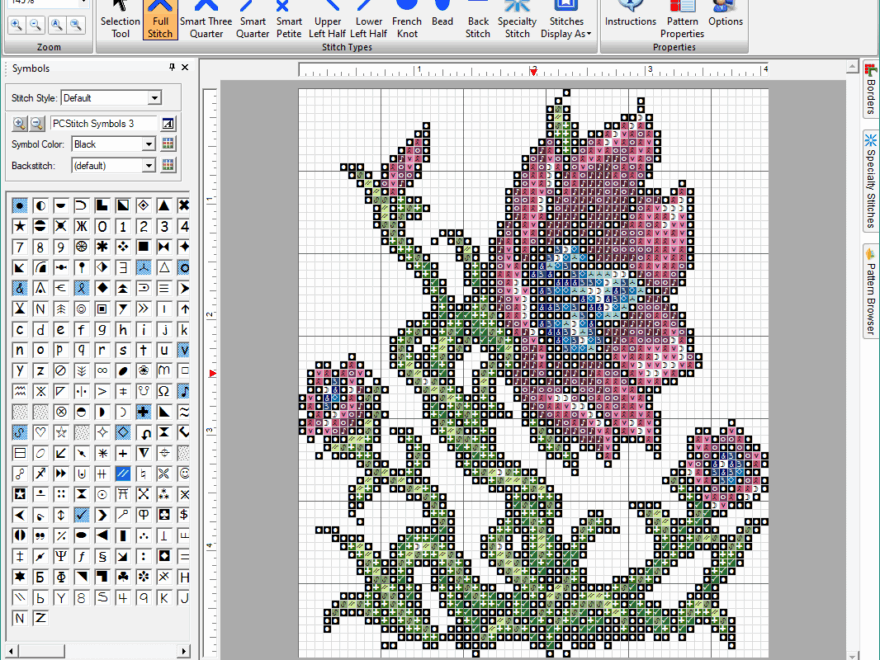Change the Symbol Color from Black

click(x=113, y=143)
